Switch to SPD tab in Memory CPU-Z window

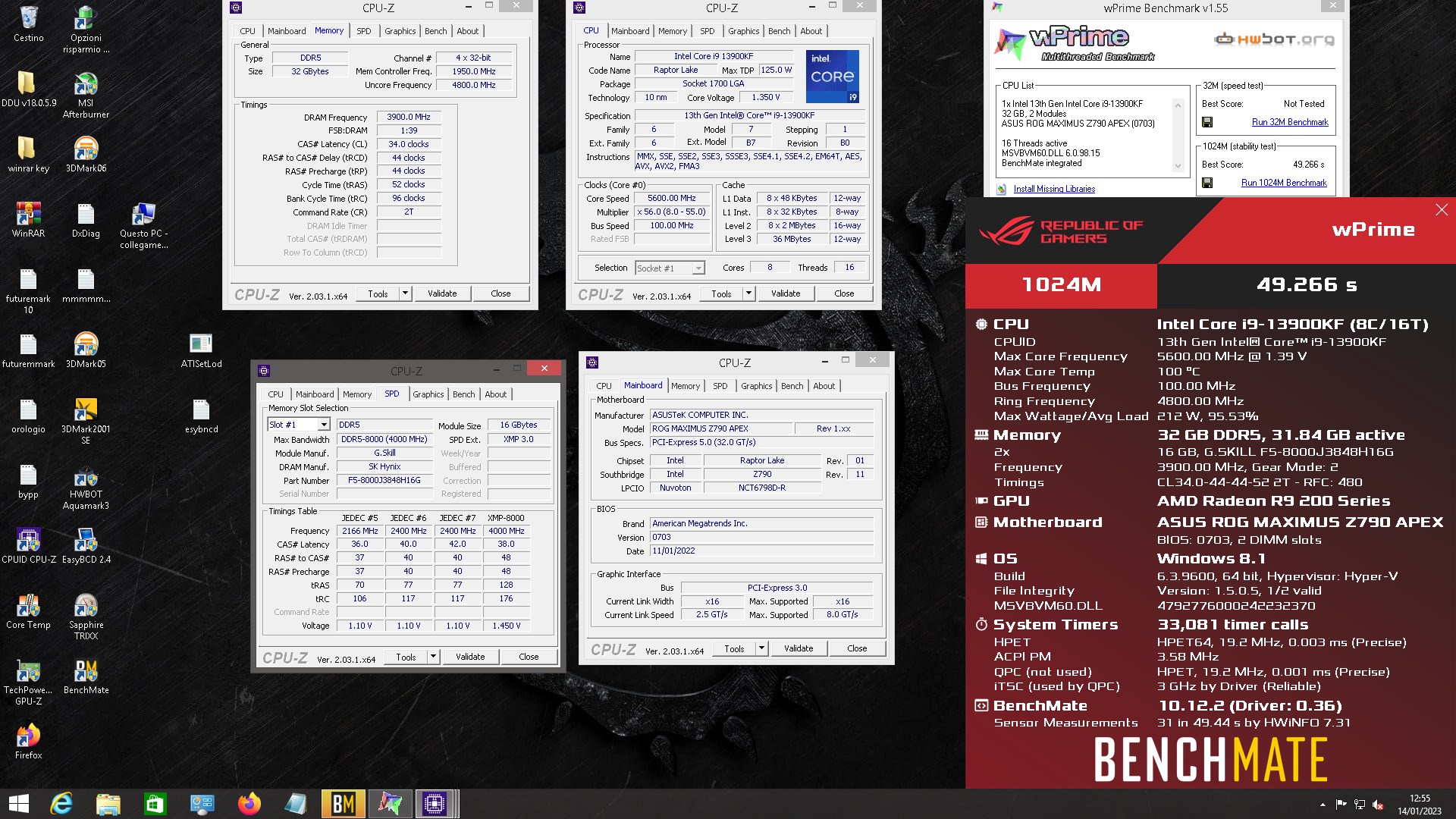364,31
